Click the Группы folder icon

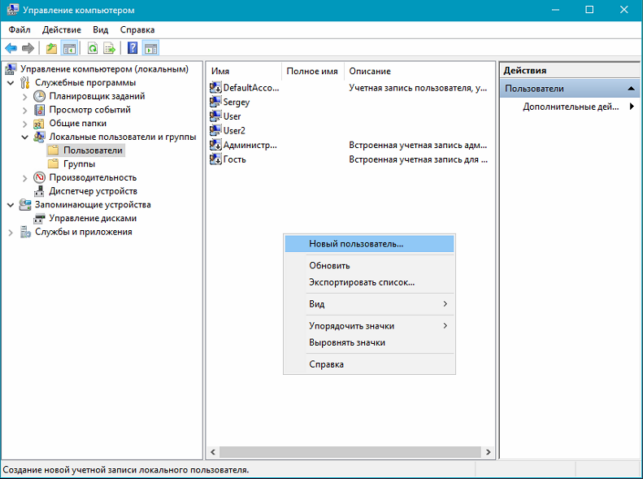53,164
